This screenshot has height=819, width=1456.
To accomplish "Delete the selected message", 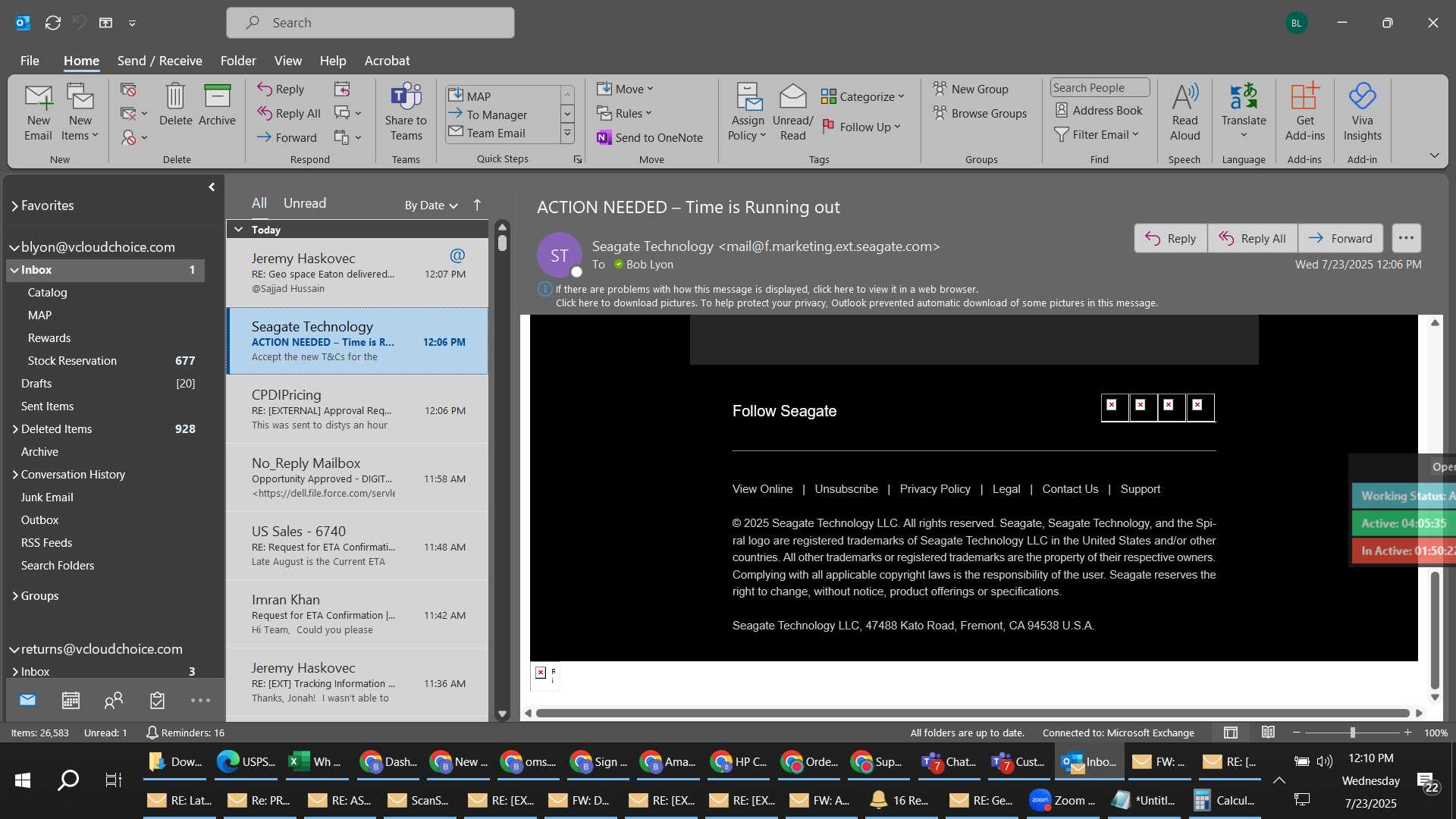I will click(175, 105).
